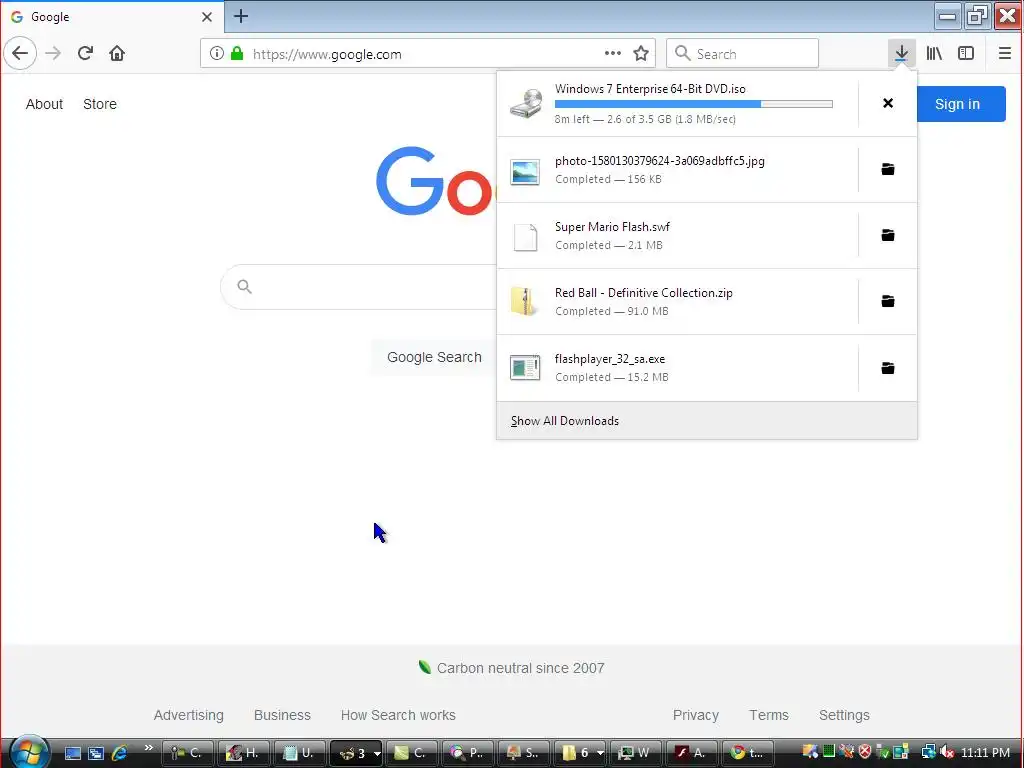Switch to Adobe Flash taskbar button
The height and width of the screenshot is (768, 1024).
coord(692,753)
